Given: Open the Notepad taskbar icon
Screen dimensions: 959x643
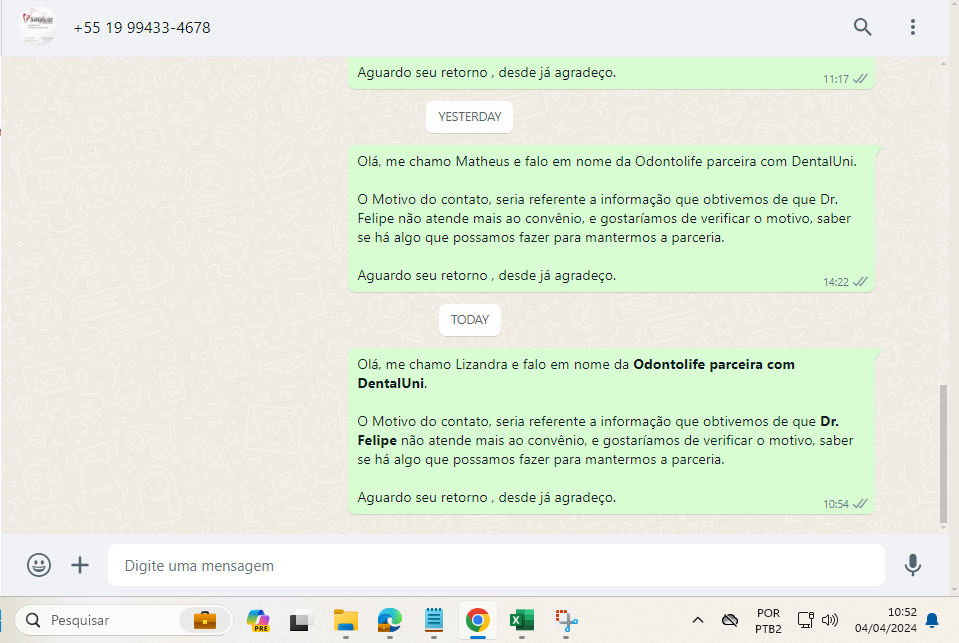Looking at the screenshot, I should point(434,620).
